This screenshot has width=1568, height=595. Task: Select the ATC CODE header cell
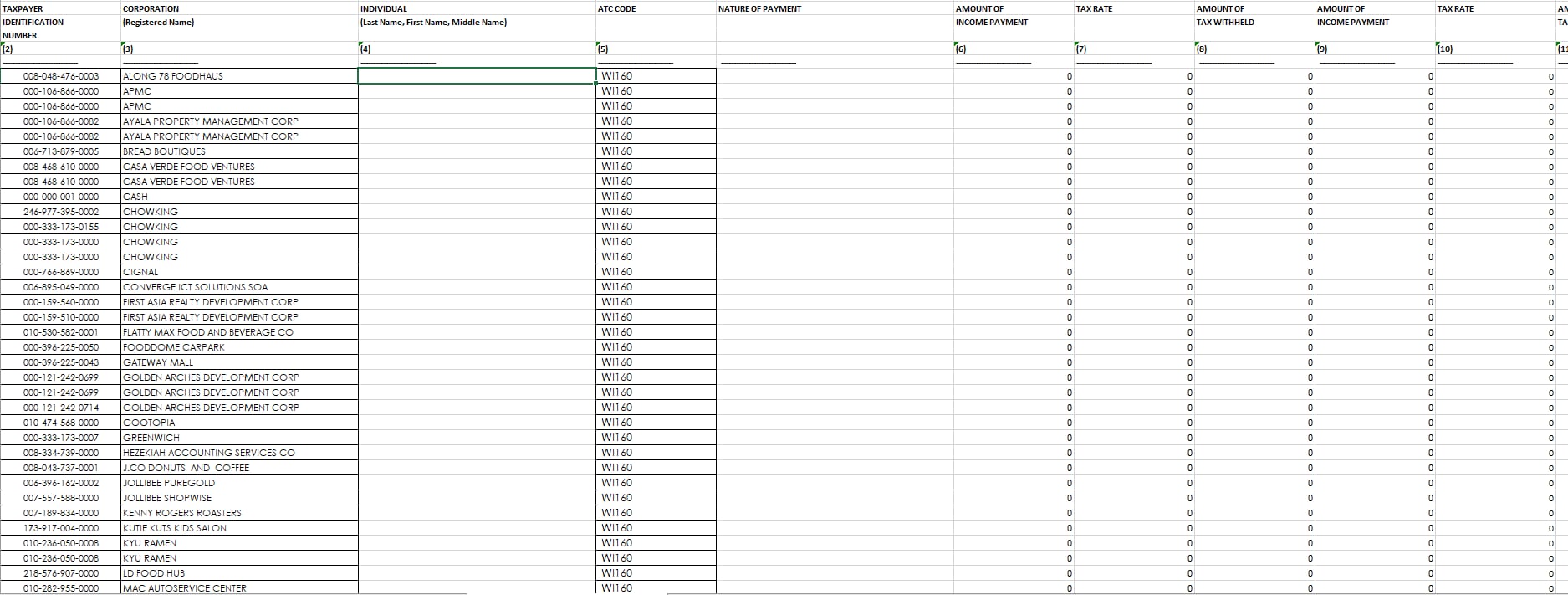[656, 9]
